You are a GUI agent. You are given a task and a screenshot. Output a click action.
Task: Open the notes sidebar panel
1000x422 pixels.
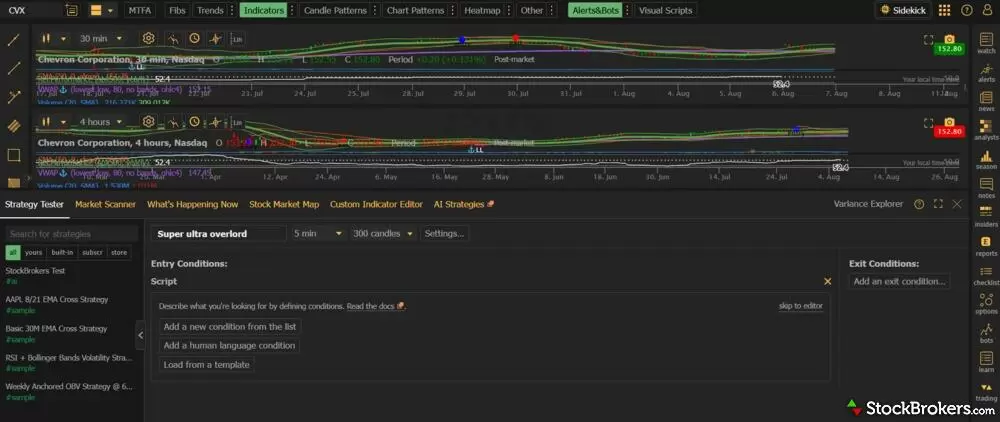[x=986, y=187]
